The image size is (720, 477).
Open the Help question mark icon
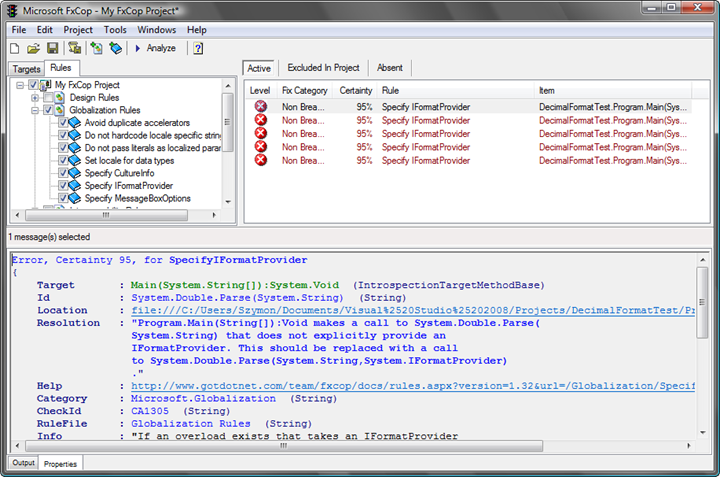click(x=198, y=48)
